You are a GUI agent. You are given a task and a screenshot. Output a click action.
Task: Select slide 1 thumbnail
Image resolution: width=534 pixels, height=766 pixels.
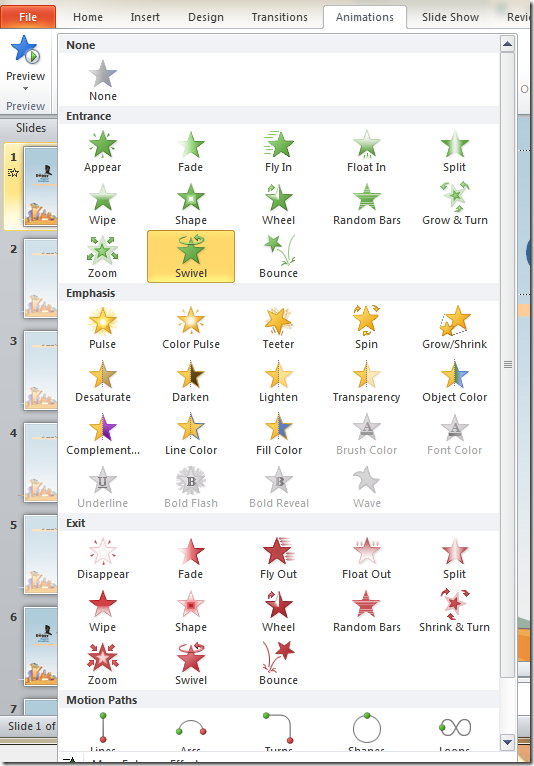41,186
